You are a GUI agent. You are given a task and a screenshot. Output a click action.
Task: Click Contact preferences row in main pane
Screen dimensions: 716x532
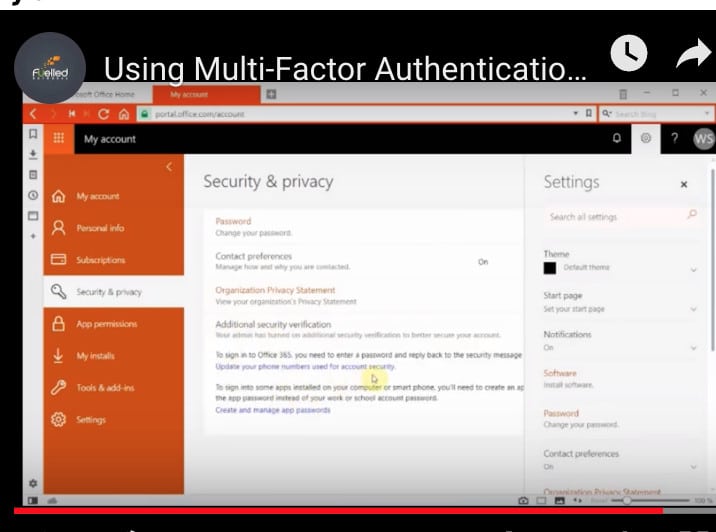click(x=363, y=261)
